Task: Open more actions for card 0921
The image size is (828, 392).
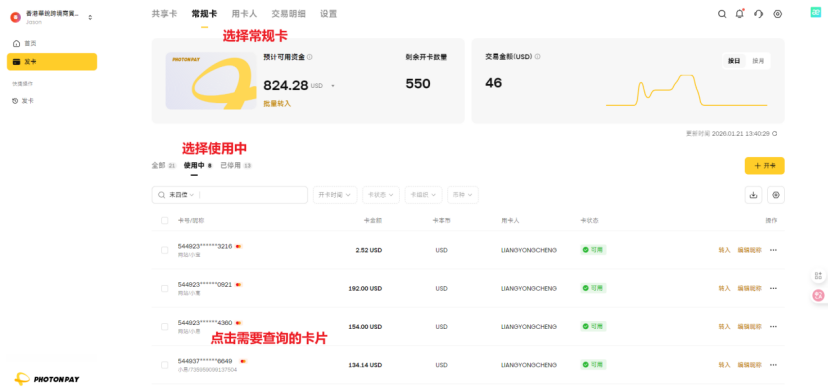Action: click(774, 288)
